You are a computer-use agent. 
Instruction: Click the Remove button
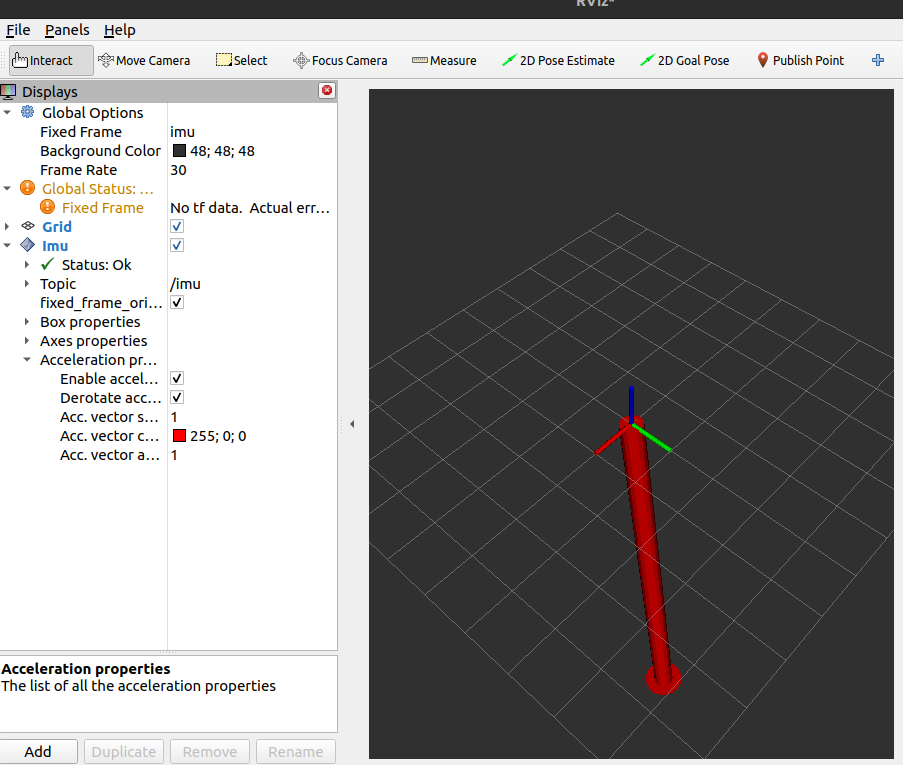pos(210,752)
